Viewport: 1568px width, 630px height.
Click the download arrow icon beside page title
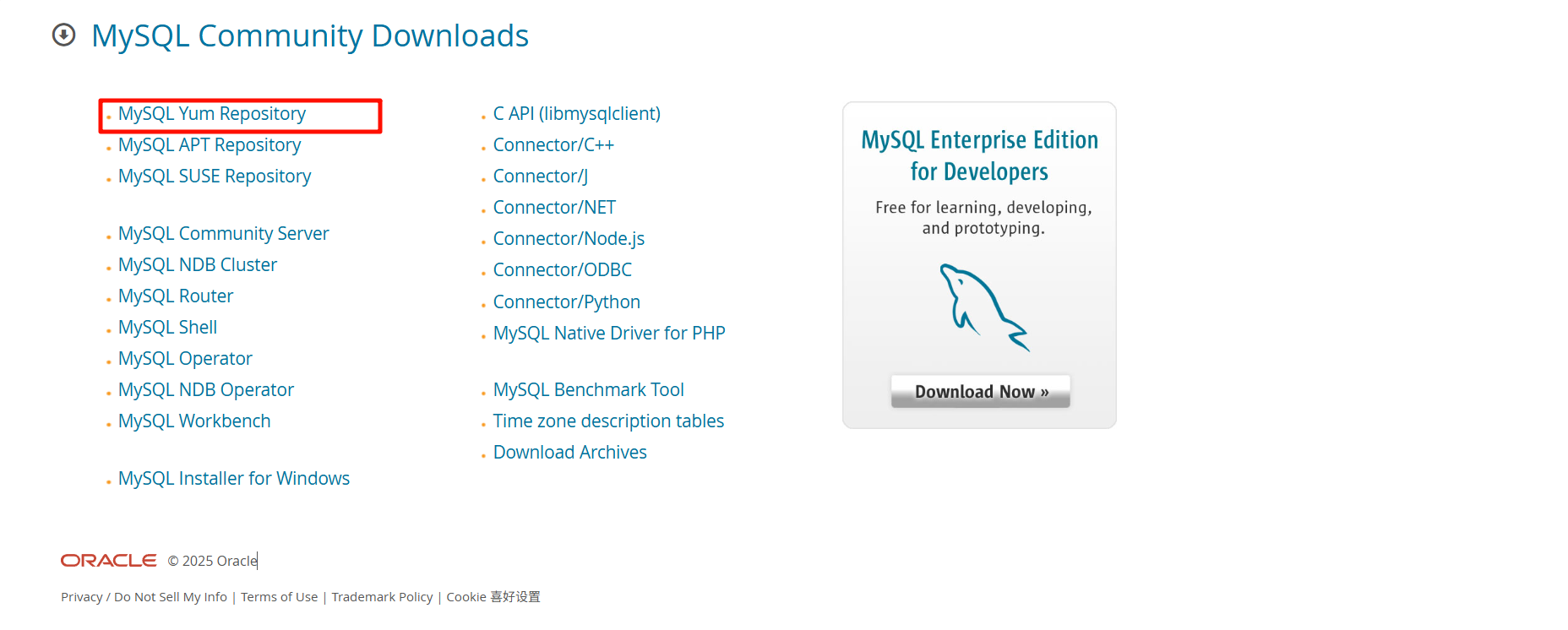[x=63, y=35]
